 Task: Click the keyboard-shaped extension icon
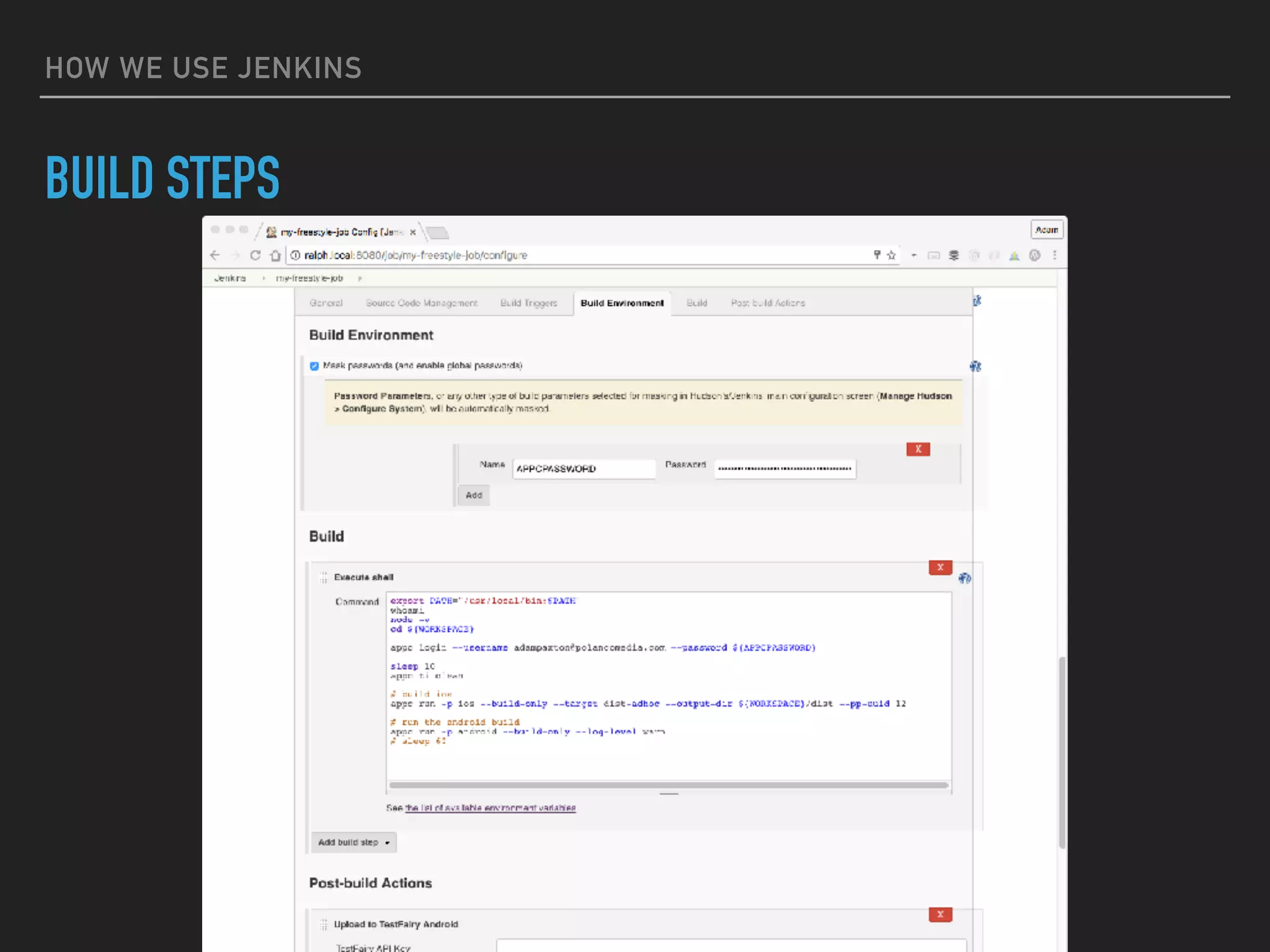(934, 255)
